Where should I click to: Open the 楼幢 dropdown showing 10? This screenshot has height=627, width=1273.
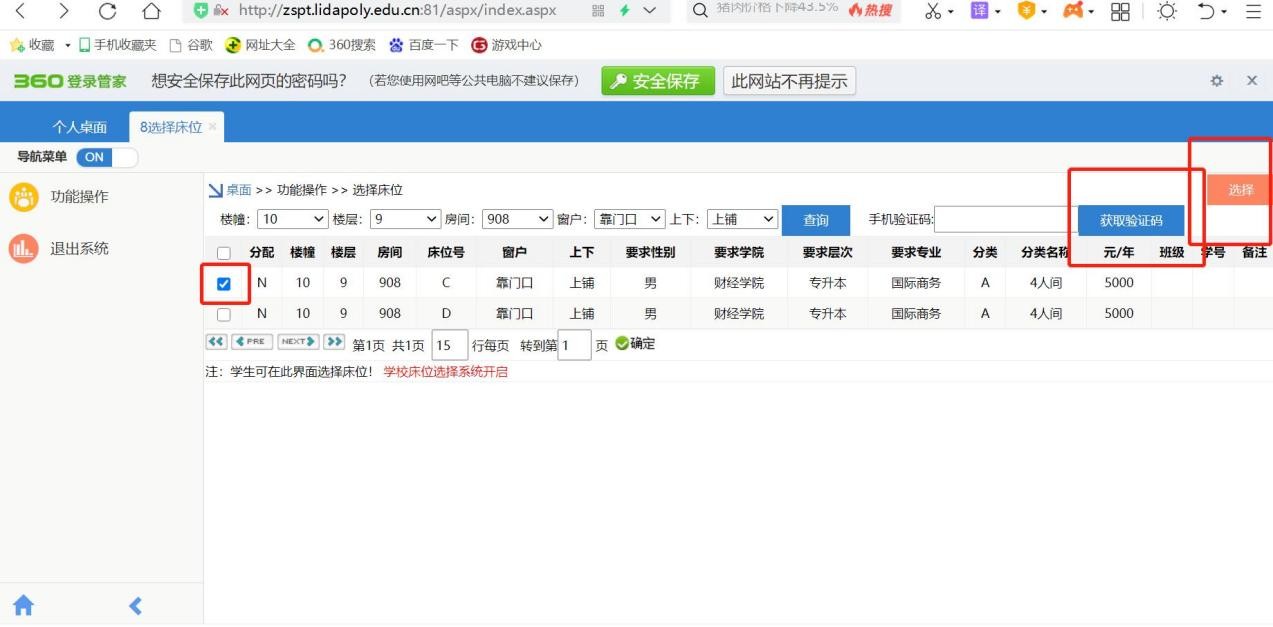click(x=293, y=219)
